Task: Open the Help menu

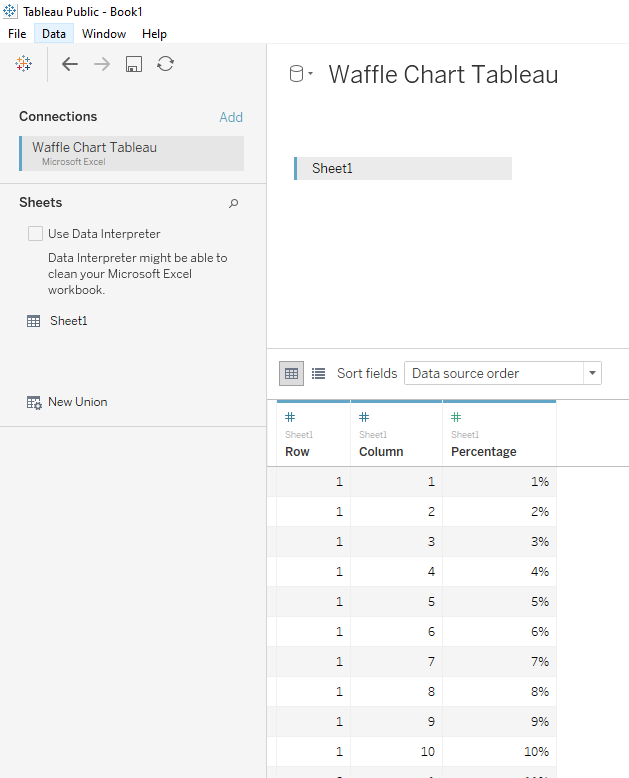Action: (x=154, y=34)
